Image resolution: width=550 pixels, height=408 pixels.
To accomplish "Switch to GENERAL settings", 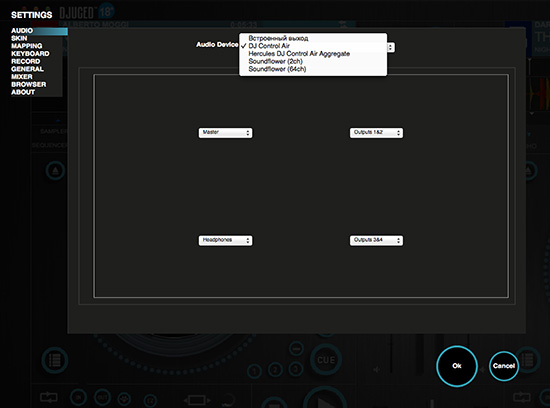I will 27,69.
